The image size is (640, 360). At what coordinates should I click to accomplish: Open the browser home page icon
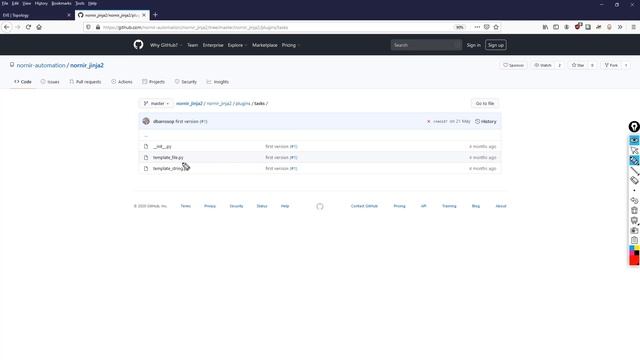pos(39,27)
